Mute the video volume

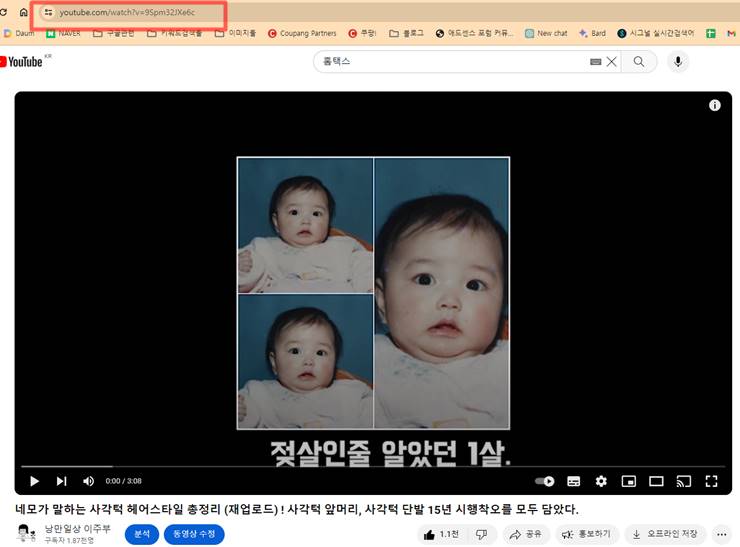88,481
